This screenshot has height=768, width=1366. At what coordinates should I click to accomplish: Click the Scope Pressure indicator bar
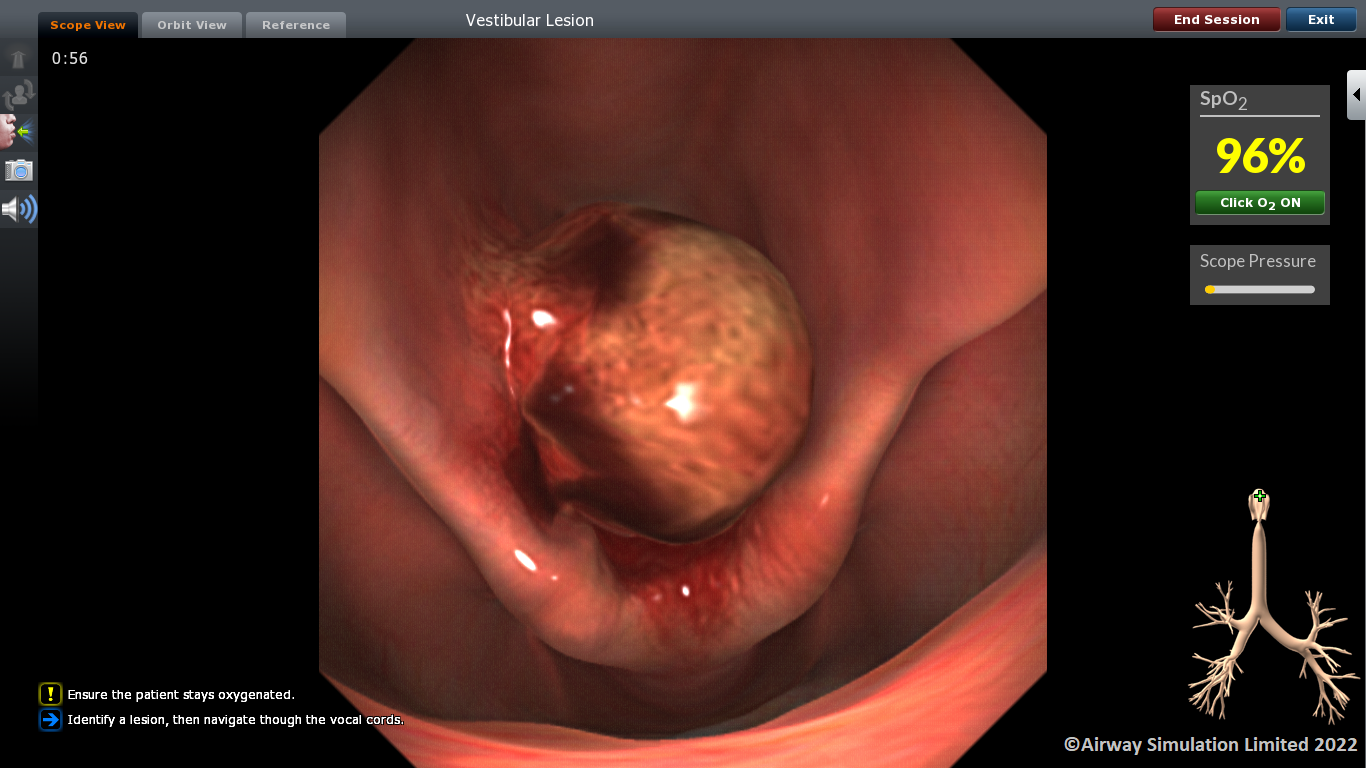point(1260,290)
